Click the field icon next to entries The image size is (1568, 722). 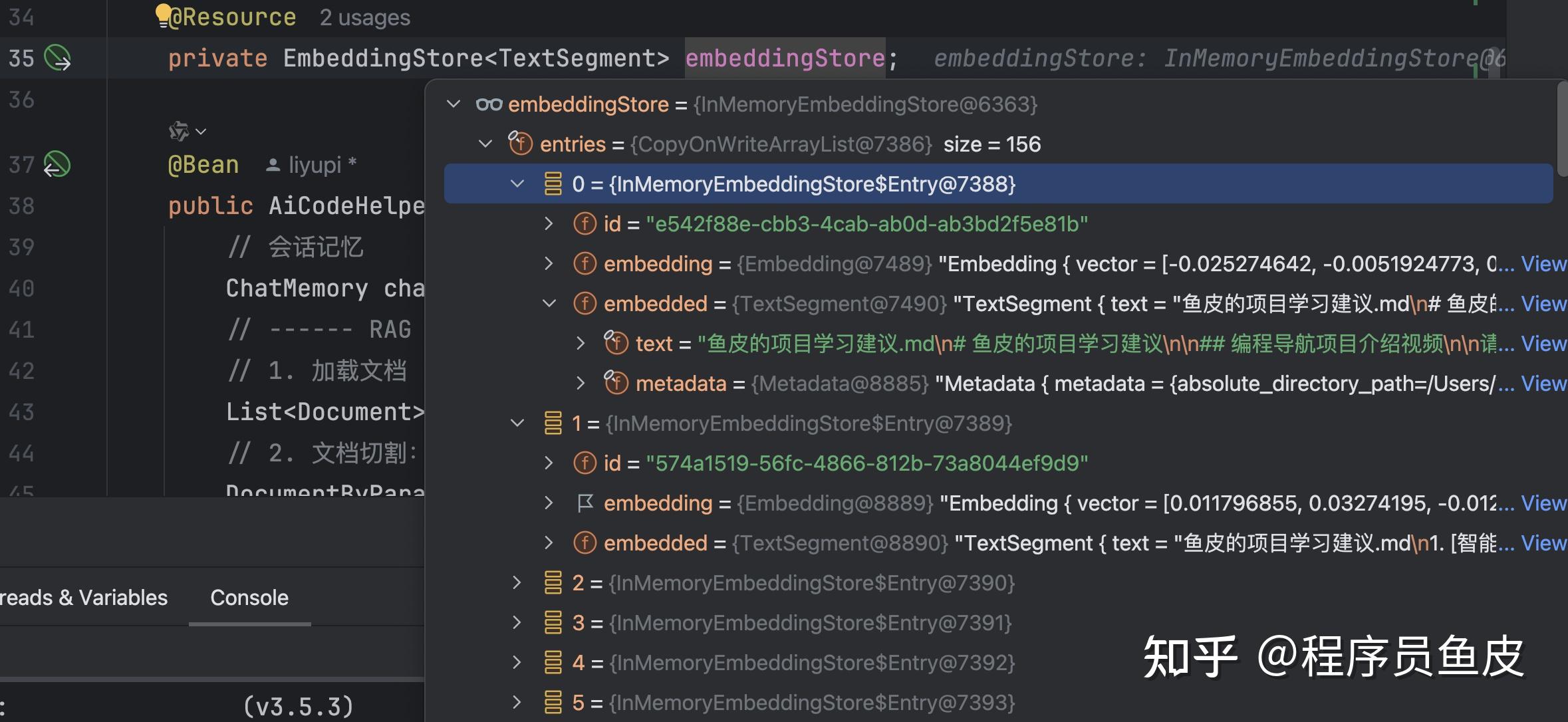coord(520,143)
